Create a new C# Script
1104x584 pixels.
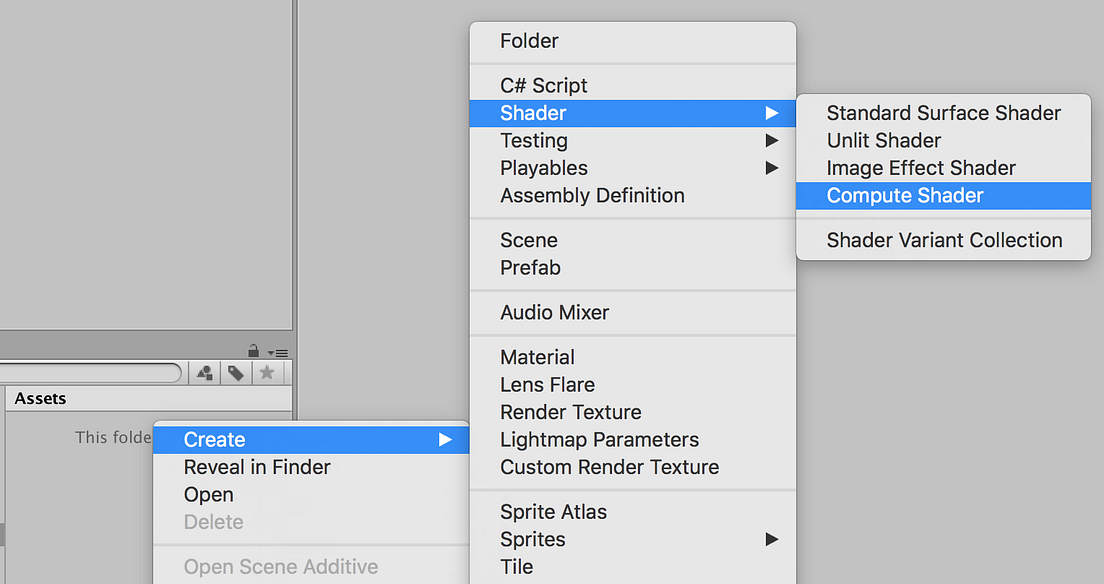pos(544,86)
